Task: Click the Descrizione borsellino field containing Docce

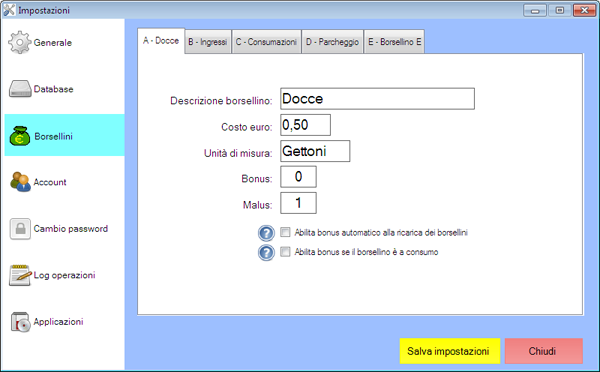Action: click(377, 99)
